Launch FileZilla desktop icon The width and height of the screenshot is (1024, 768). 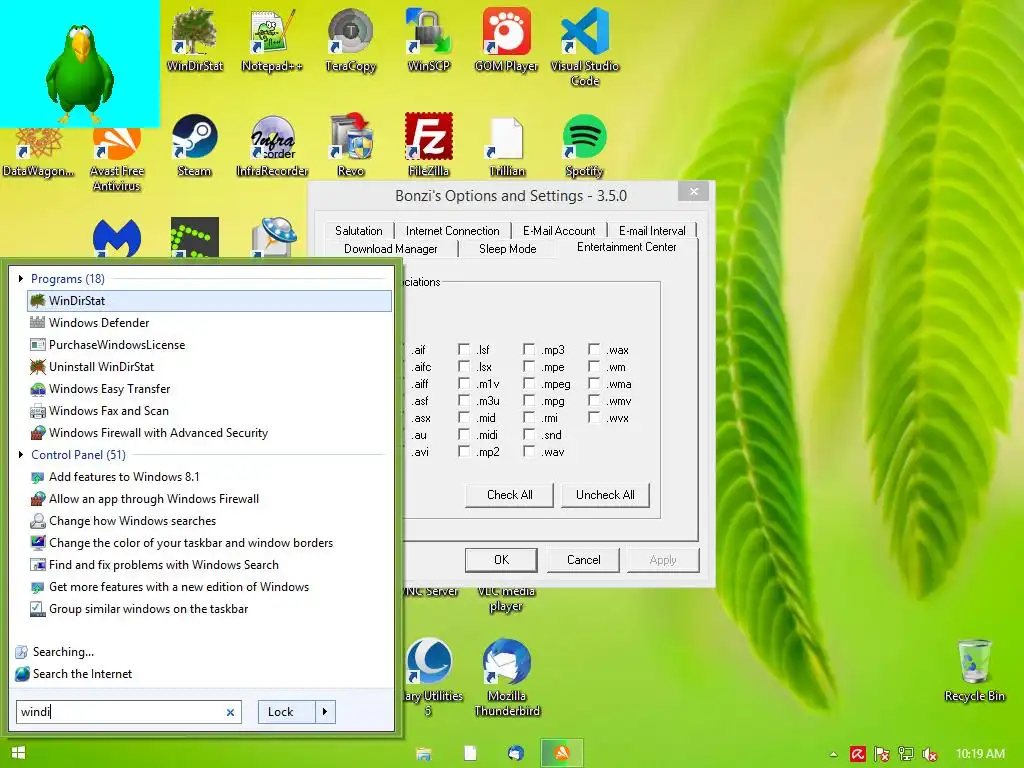tap(428, 145)
